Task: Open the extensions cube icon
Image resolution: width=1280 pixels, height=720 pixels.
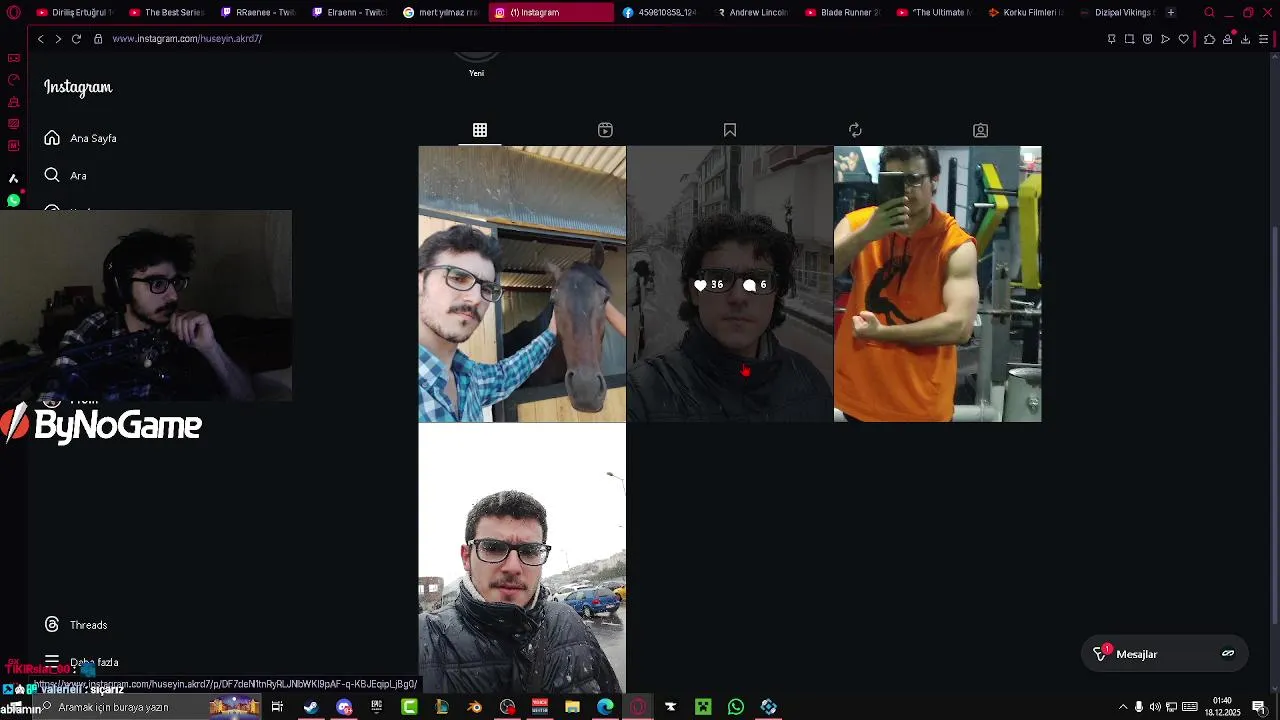Action: [x=1209, y=39]
